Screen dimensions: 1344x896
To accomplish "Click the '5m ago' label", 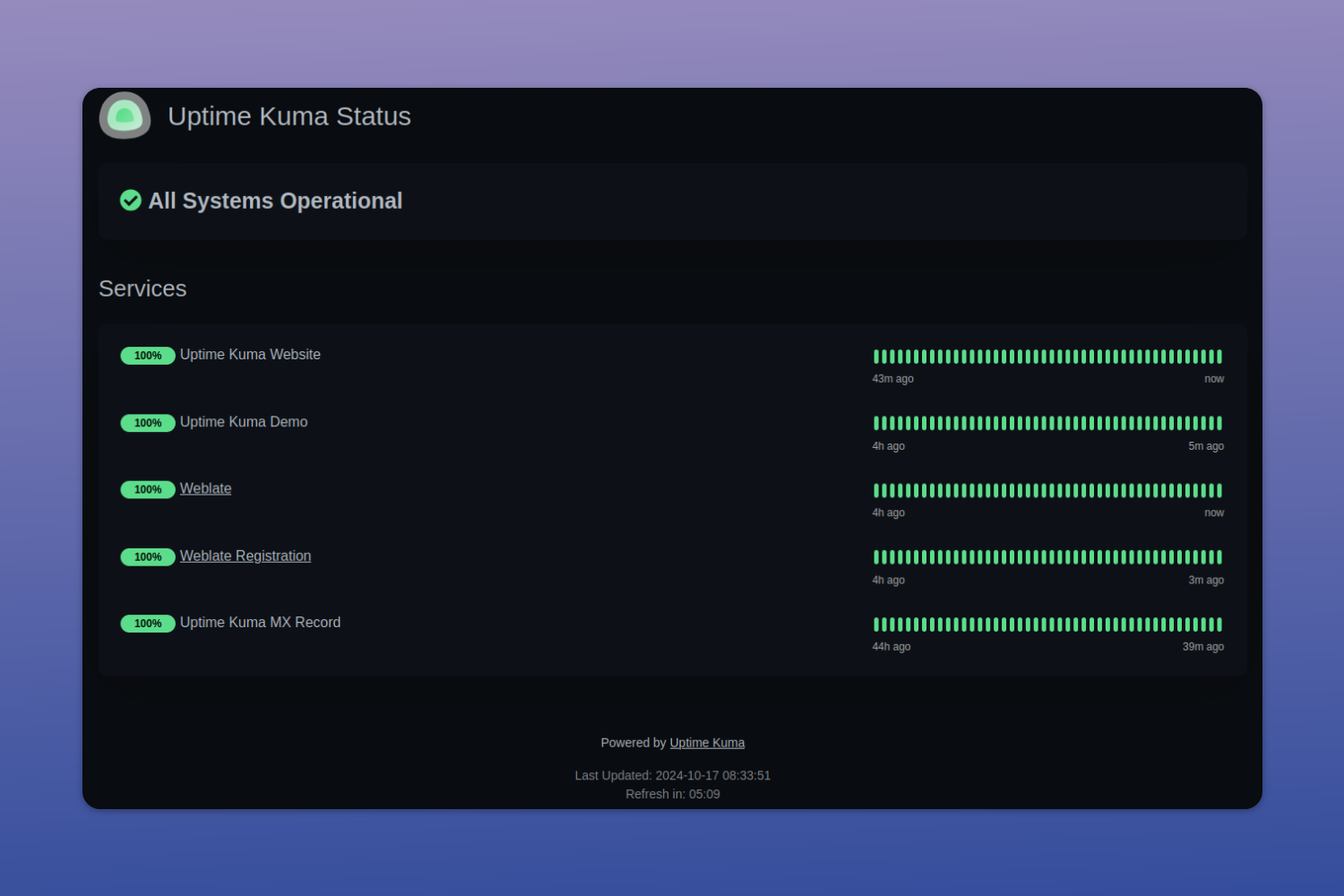I will click(1206, 446).
